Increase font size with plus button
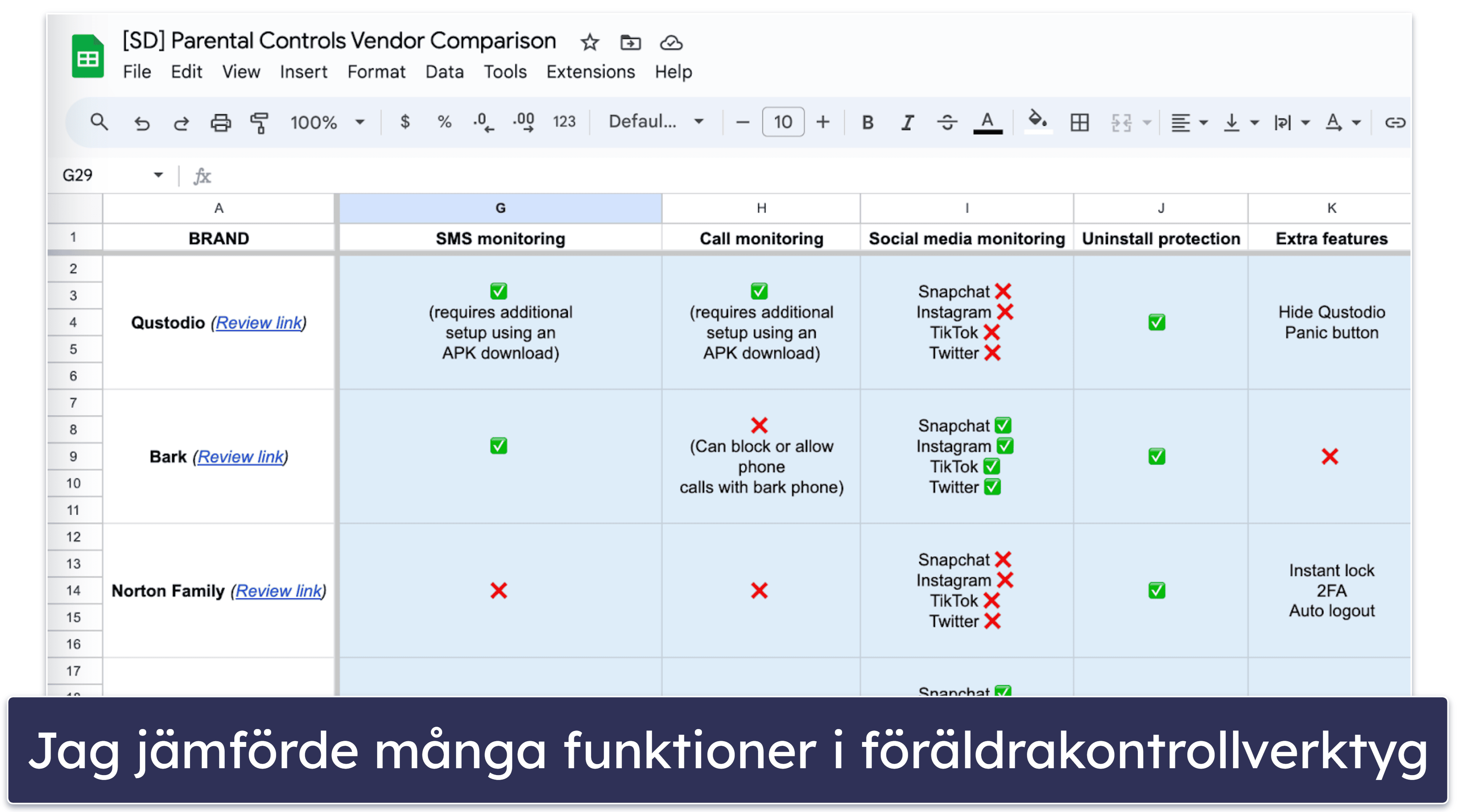1460x812 pixels. click(822, 122)
